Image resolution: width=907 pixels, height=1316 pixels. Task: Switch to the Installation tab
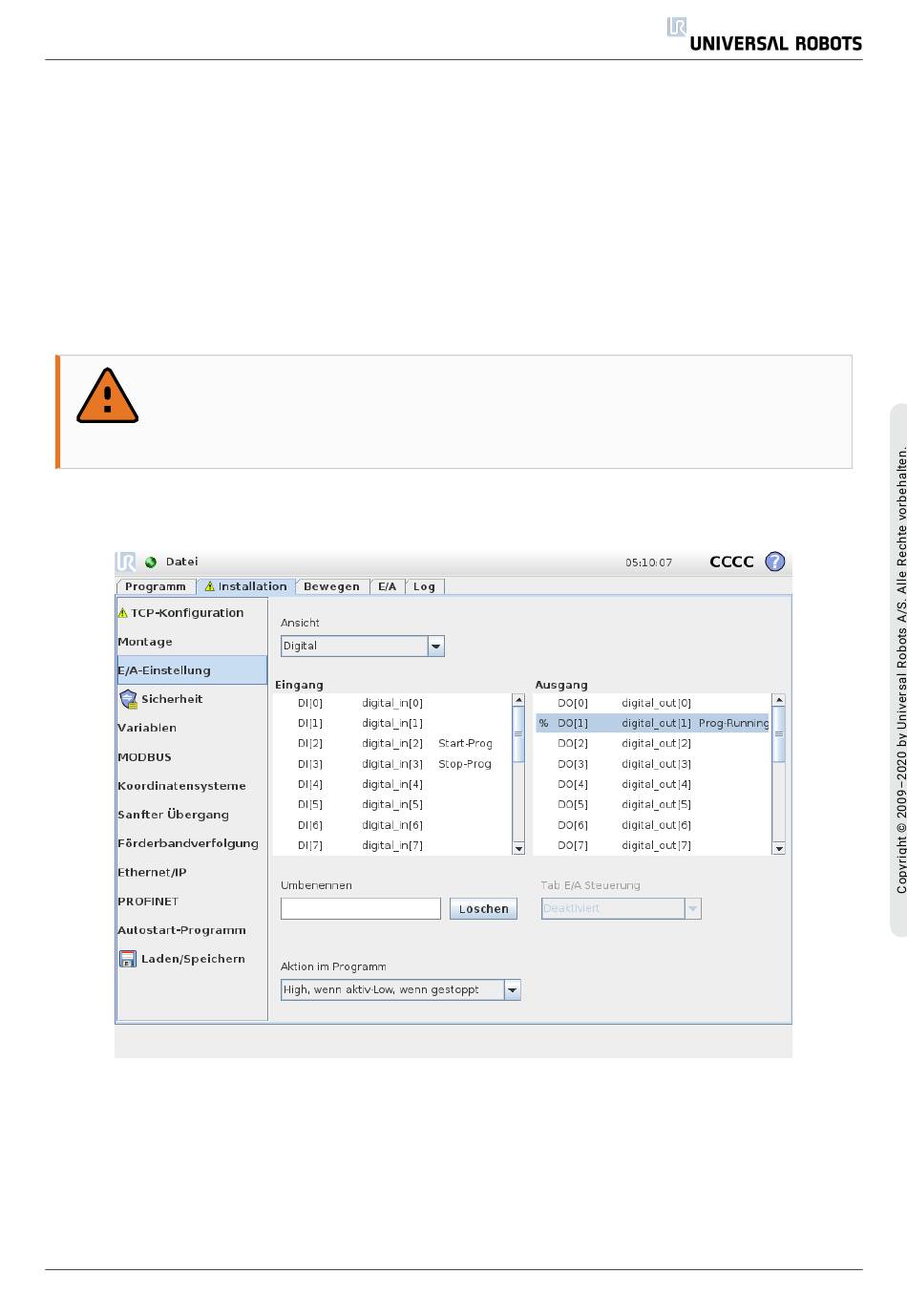[x=246, y=586]
